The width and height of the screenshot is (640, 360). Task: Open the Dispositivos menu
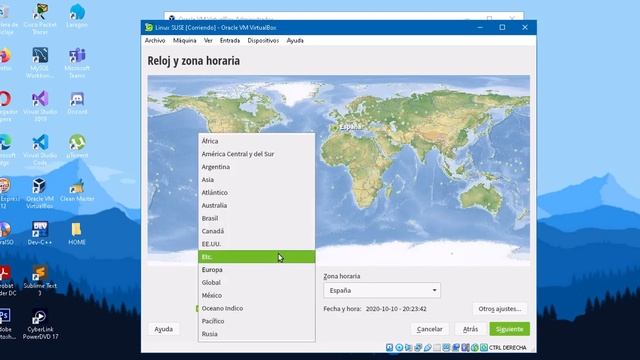coord(263,40)
